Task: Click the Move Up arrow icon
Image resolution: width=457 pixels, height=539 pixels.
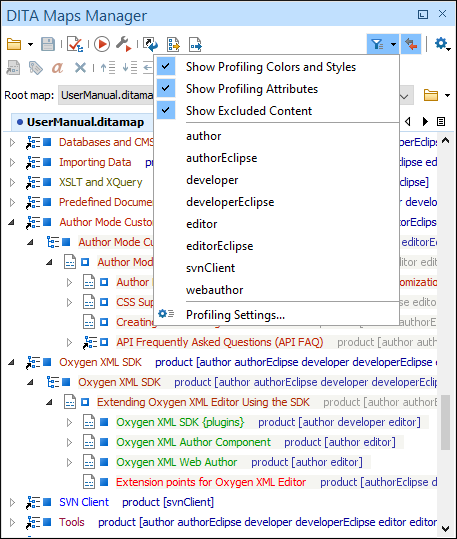Action: point(107,68)
